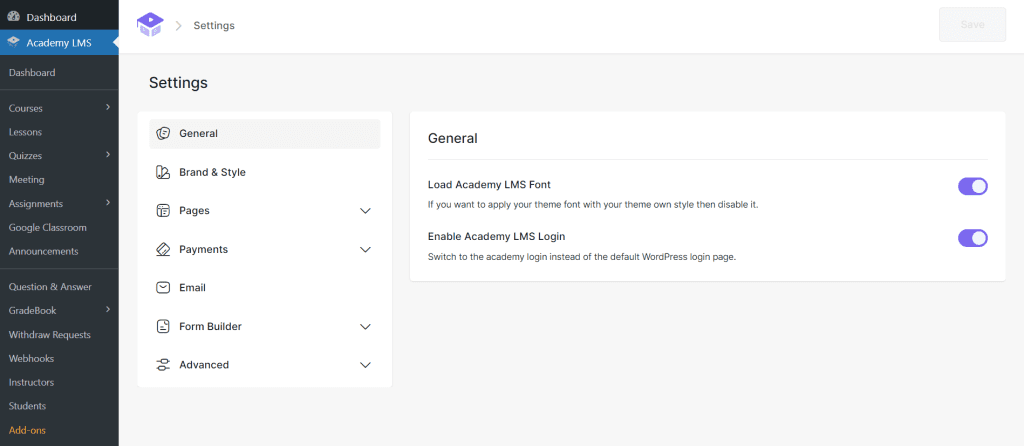Select the Pages settings section
Screen dimensions: 1024x446
tap(264, 210)
